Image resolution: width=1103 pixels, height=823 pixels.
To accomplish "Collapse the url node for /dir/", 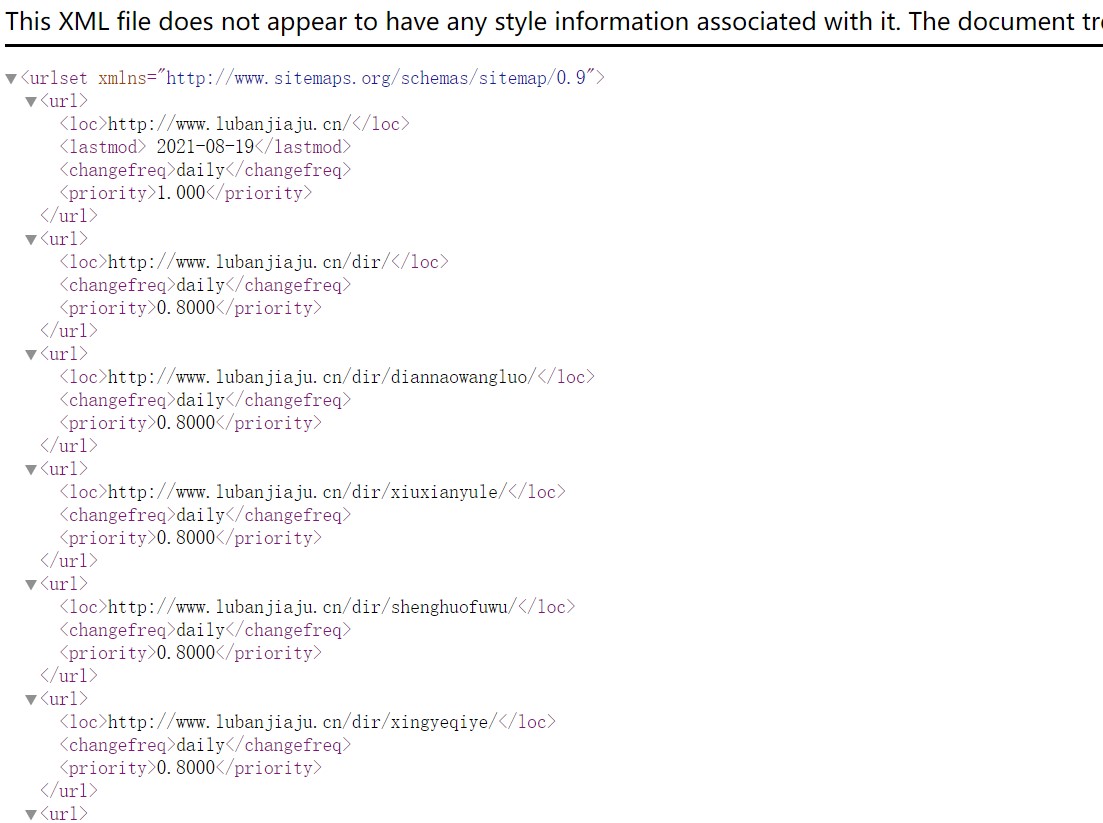I will click(31, 239).
